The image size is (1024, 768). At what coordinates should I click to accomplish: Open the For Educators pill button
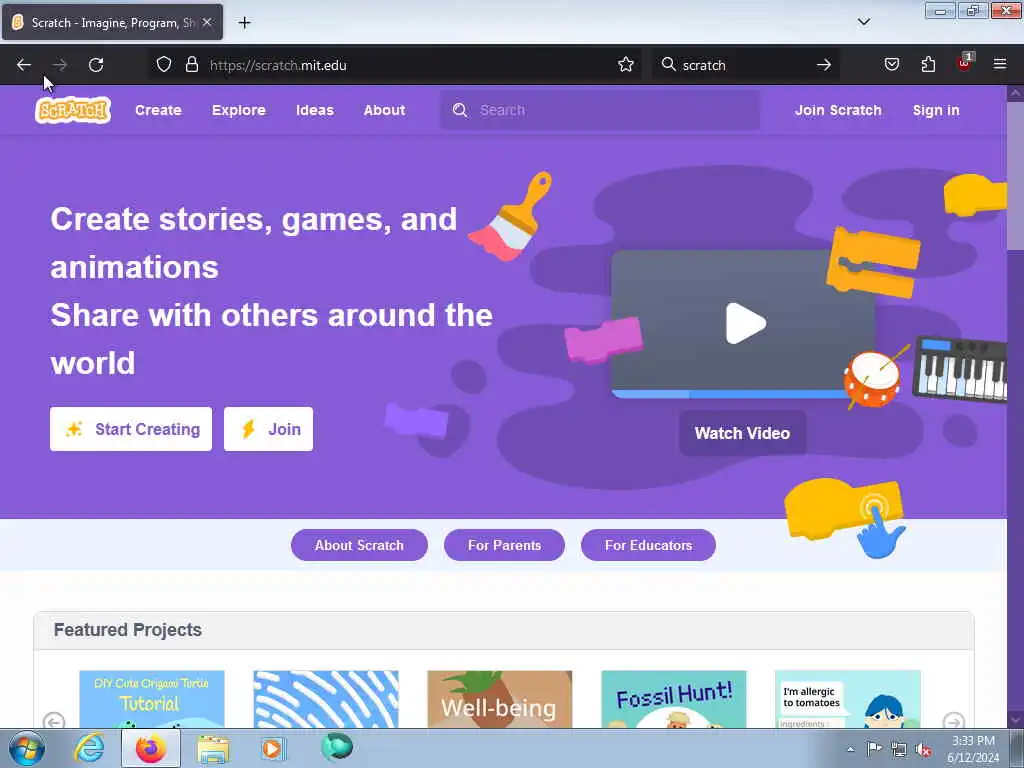(648, 545)
